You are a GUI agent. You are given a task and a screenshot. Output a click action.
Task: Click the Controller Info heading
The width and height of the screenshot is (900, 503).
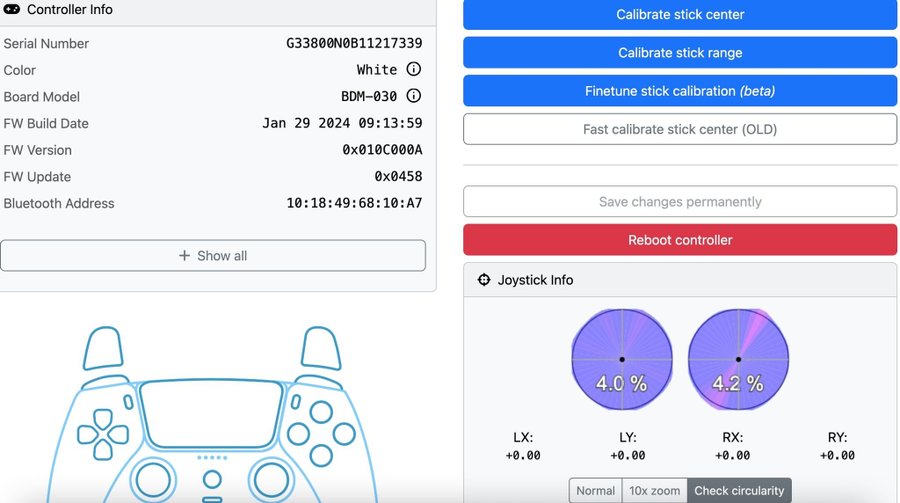tap(69, 10)
